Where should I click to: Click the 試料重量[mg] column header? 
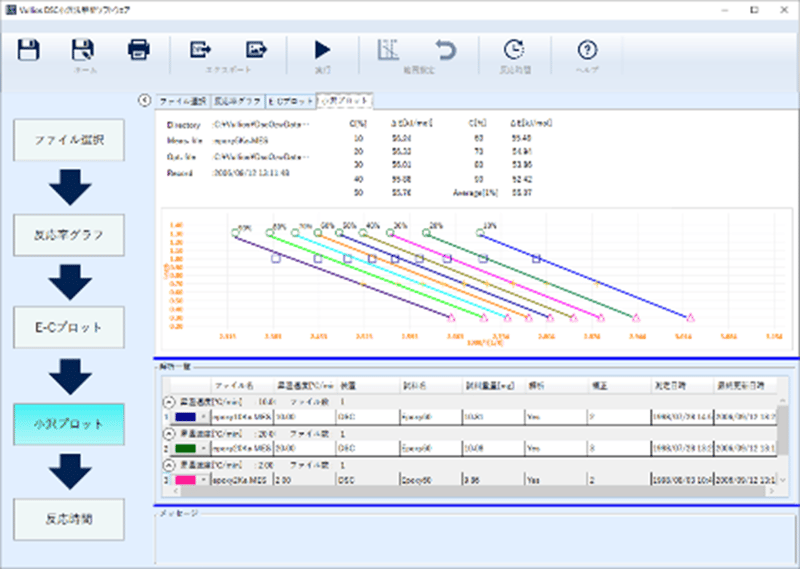(x=493, y=386)
